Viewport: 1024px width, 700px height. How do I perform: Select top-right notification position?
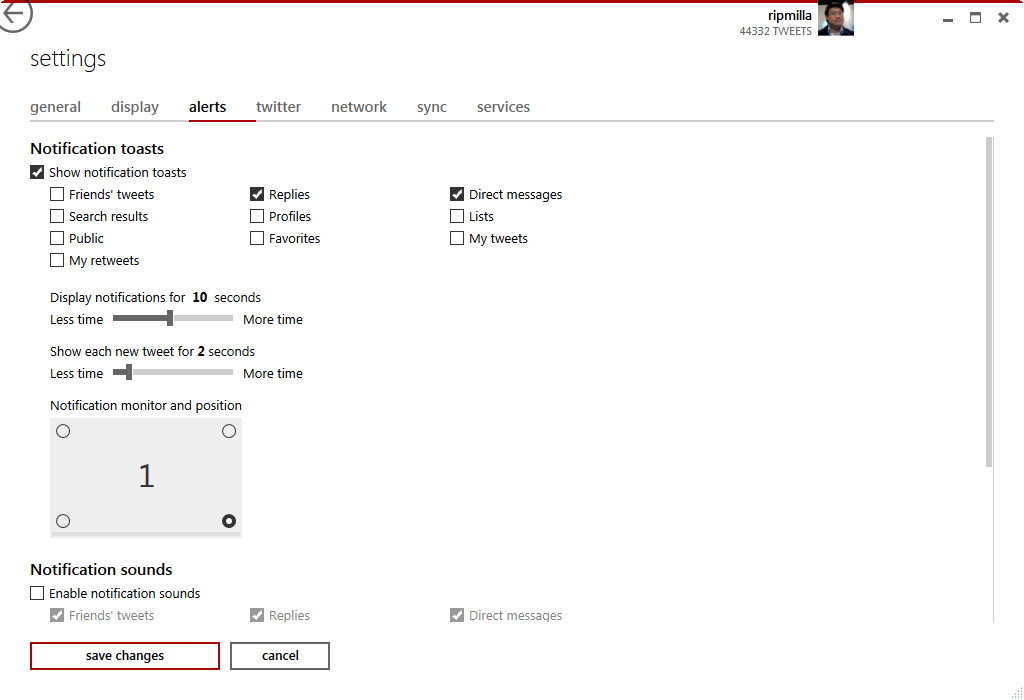click(229, 431)
